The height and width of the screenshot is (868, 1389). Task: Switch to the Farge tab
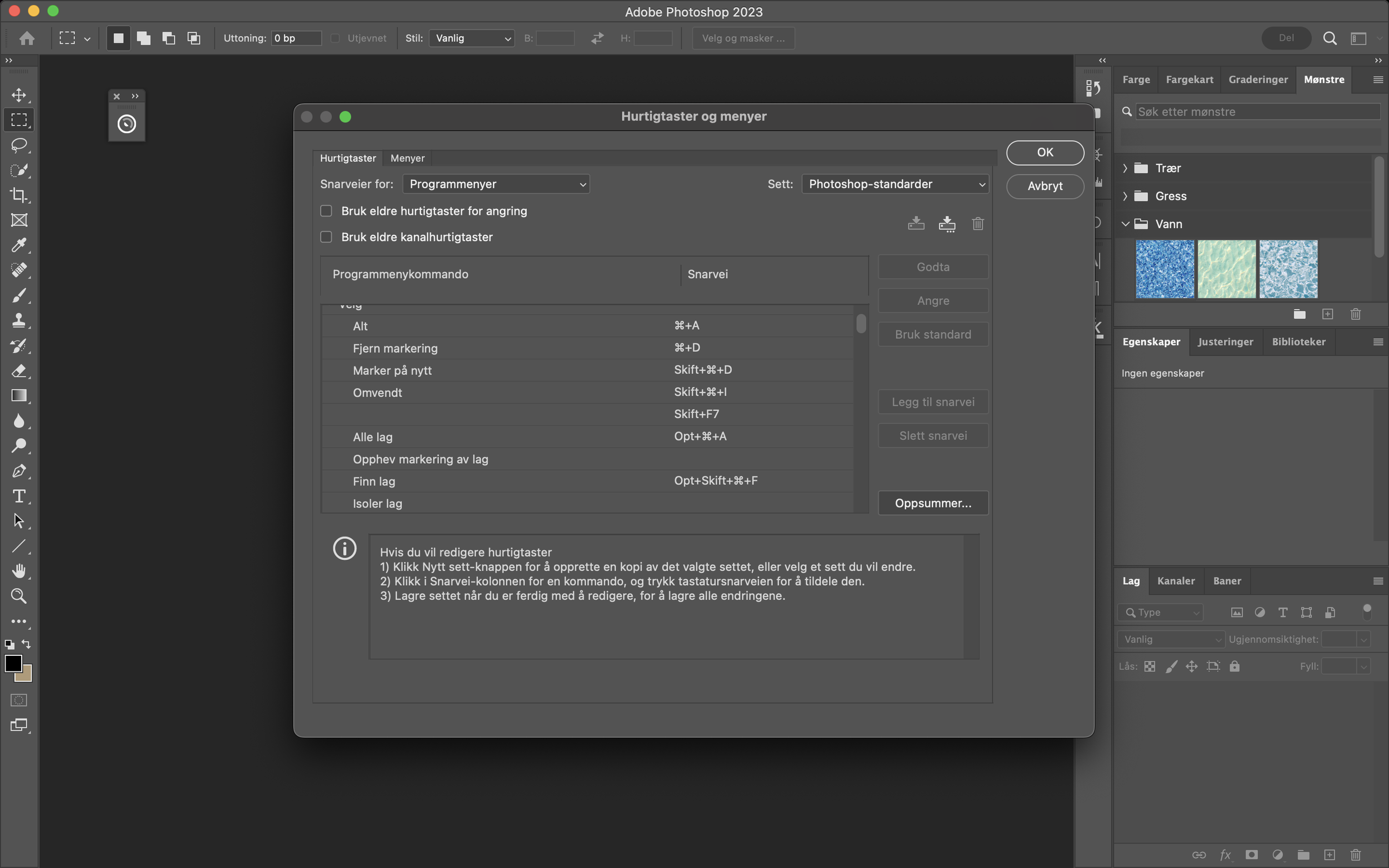click(x=1136, y=80)
